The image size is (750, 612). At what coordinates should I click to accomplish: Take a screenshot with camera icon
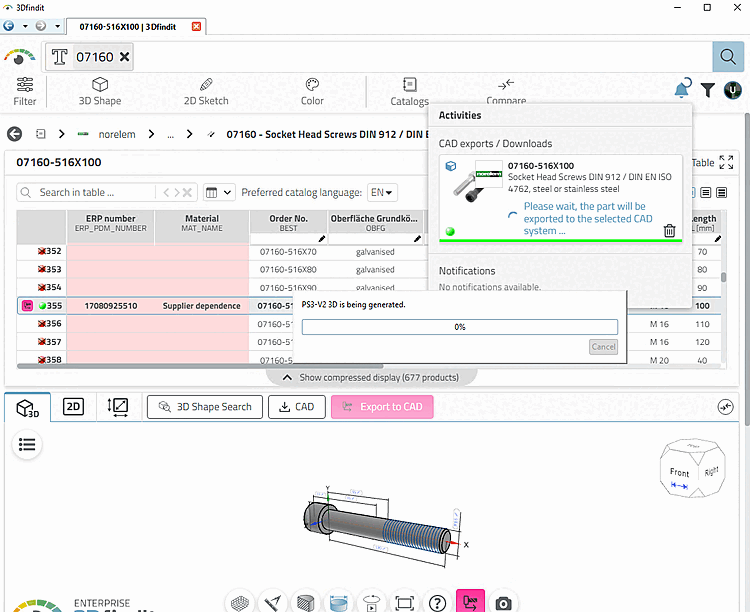pyautogui.click(x=503, y=602)
